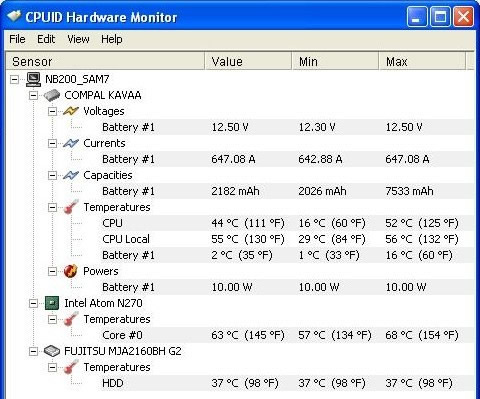Collapse the Voltages tree branch

point(52,111)
